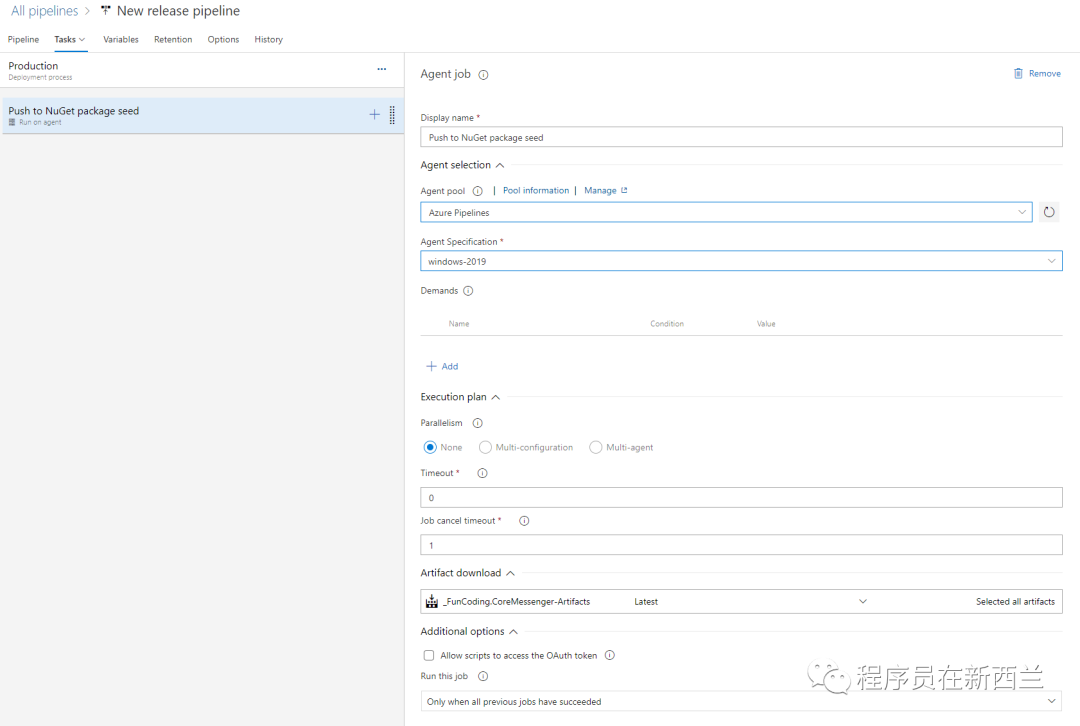The width and height of the screenshot is (1080, 726).
Task: Add a task to the agent job with the plus icon
Action: [x=374, y=114]
